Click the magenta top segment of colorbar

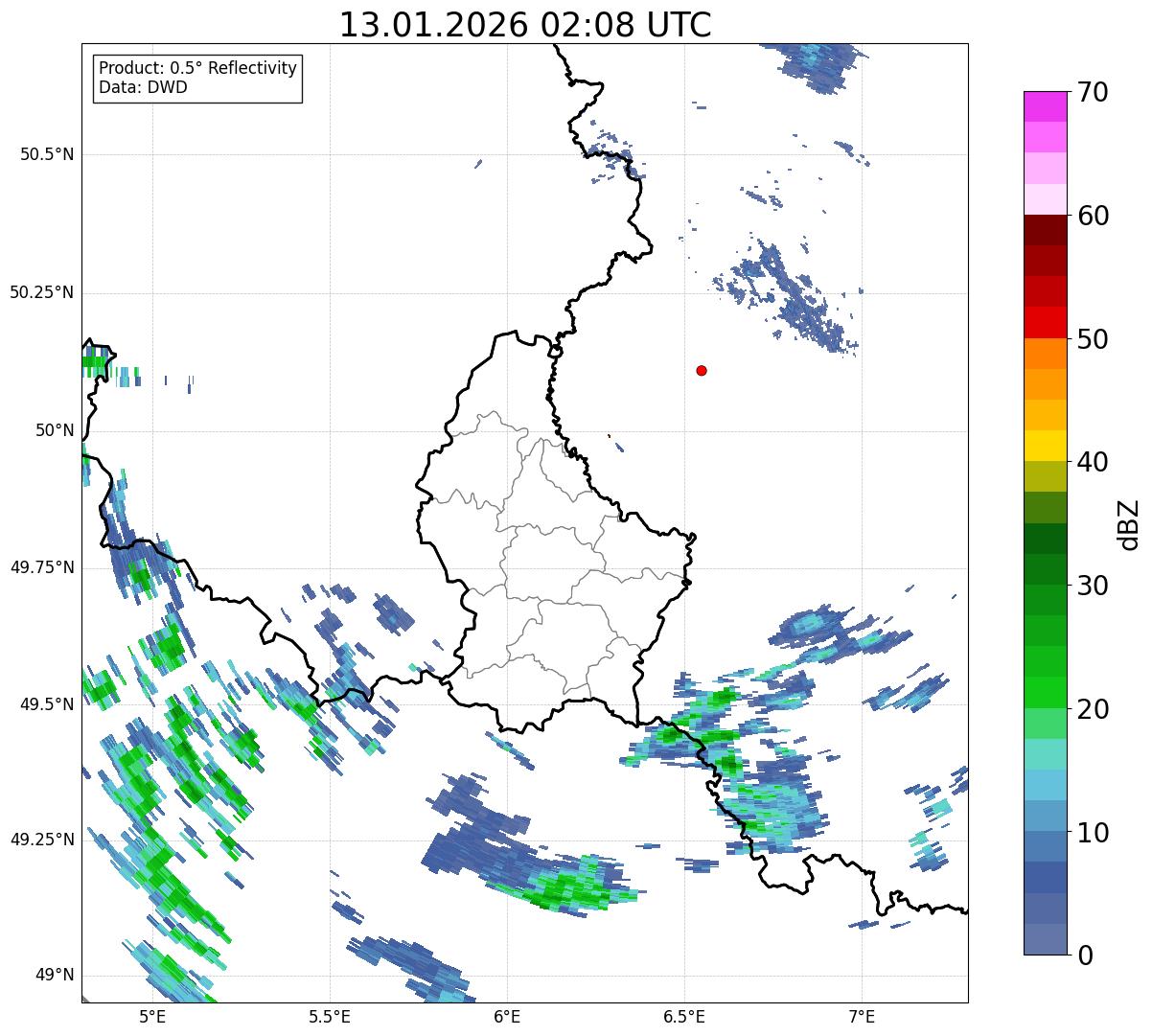[x=1045, y=106]
